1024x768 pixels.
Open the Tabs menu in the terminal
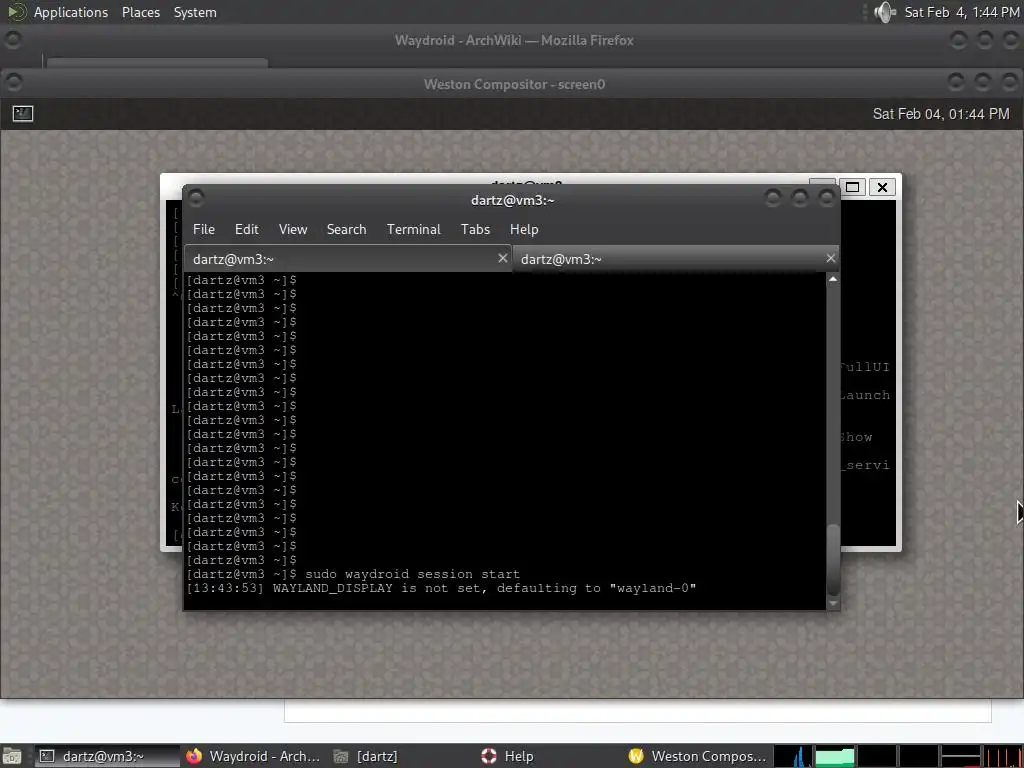click(x=475, y=229)
